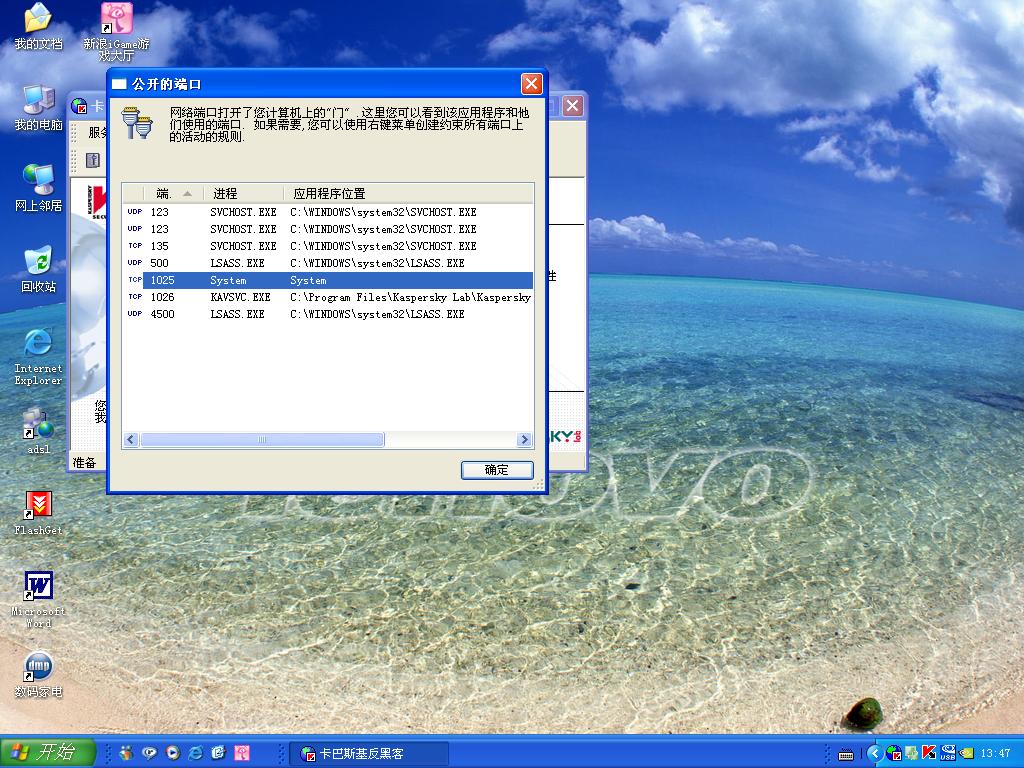Image resolution: width=1024 pixels, height=768 pixels.
Task: Click the horizontal scrollbar left arrow
Action: [x=131, y=440]
